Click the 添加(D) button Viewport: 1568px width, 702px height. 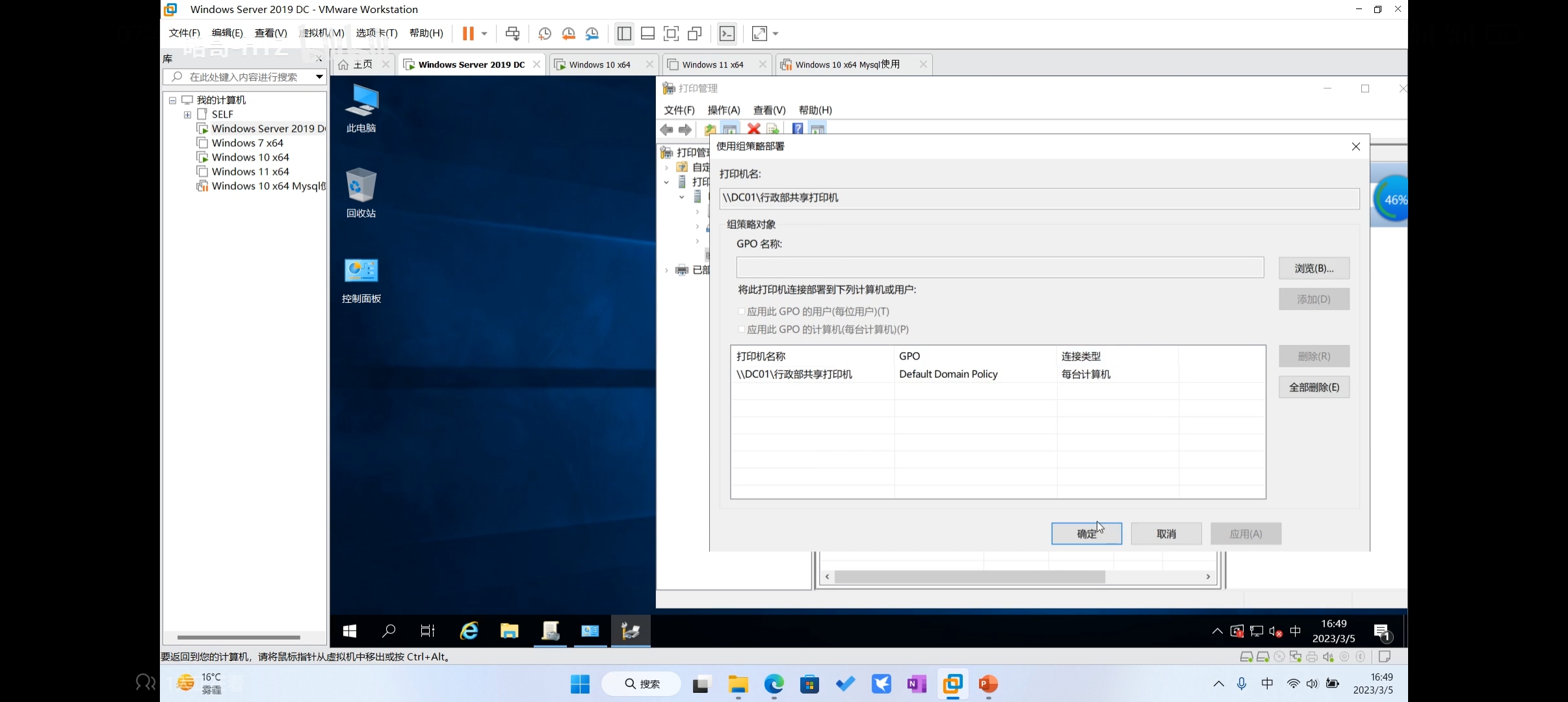pos(1314,299)
